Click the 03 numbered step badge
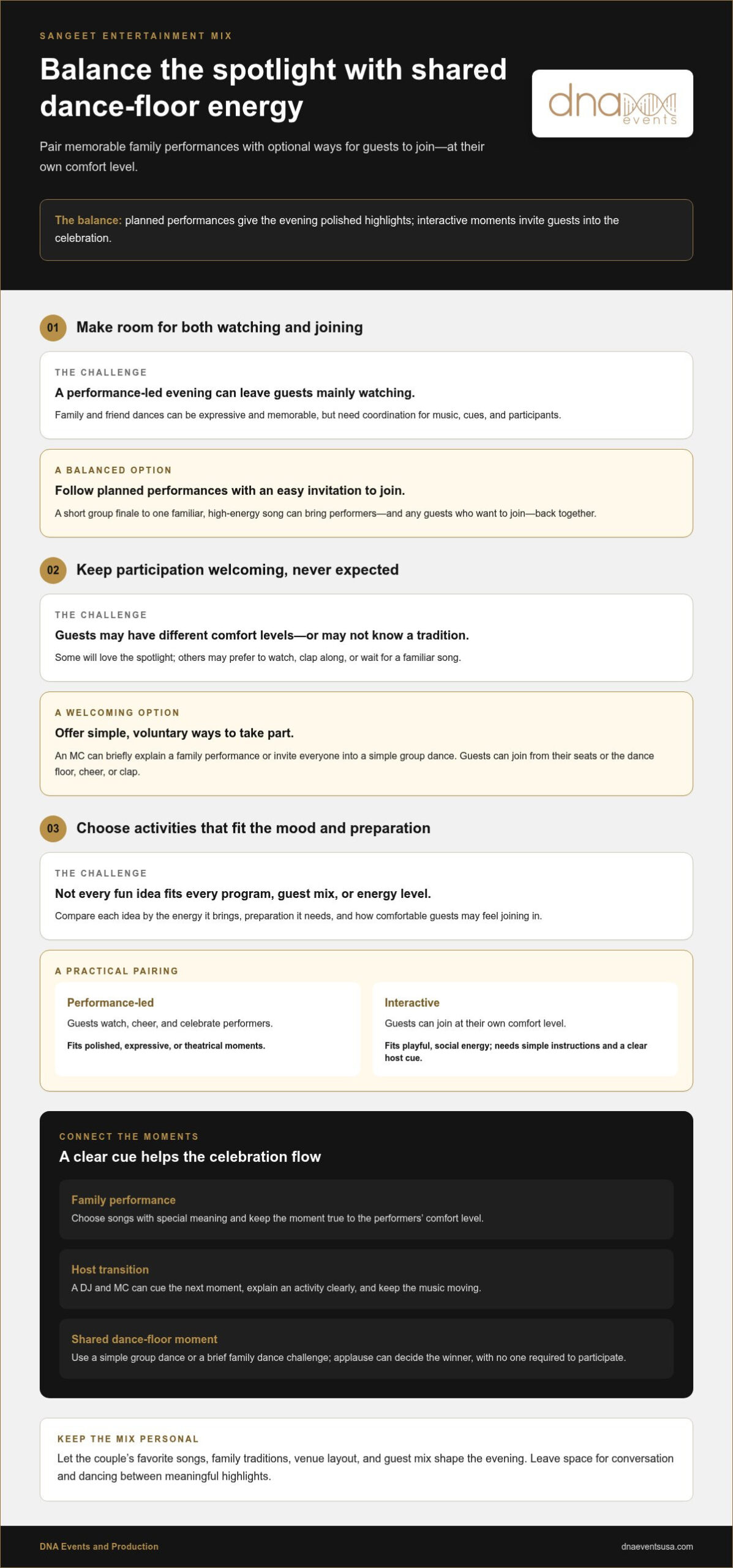Image resolution: width=733 pixels, height=1568 pixels. click(53, 829)
